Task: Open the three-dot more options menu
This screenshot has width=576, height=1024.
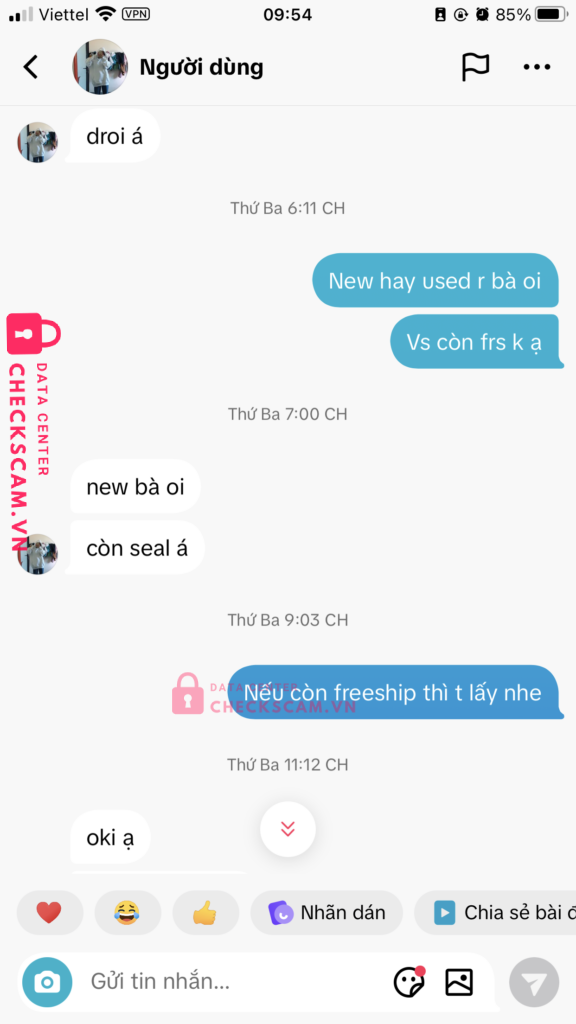Action: click(x=537, y=67)
